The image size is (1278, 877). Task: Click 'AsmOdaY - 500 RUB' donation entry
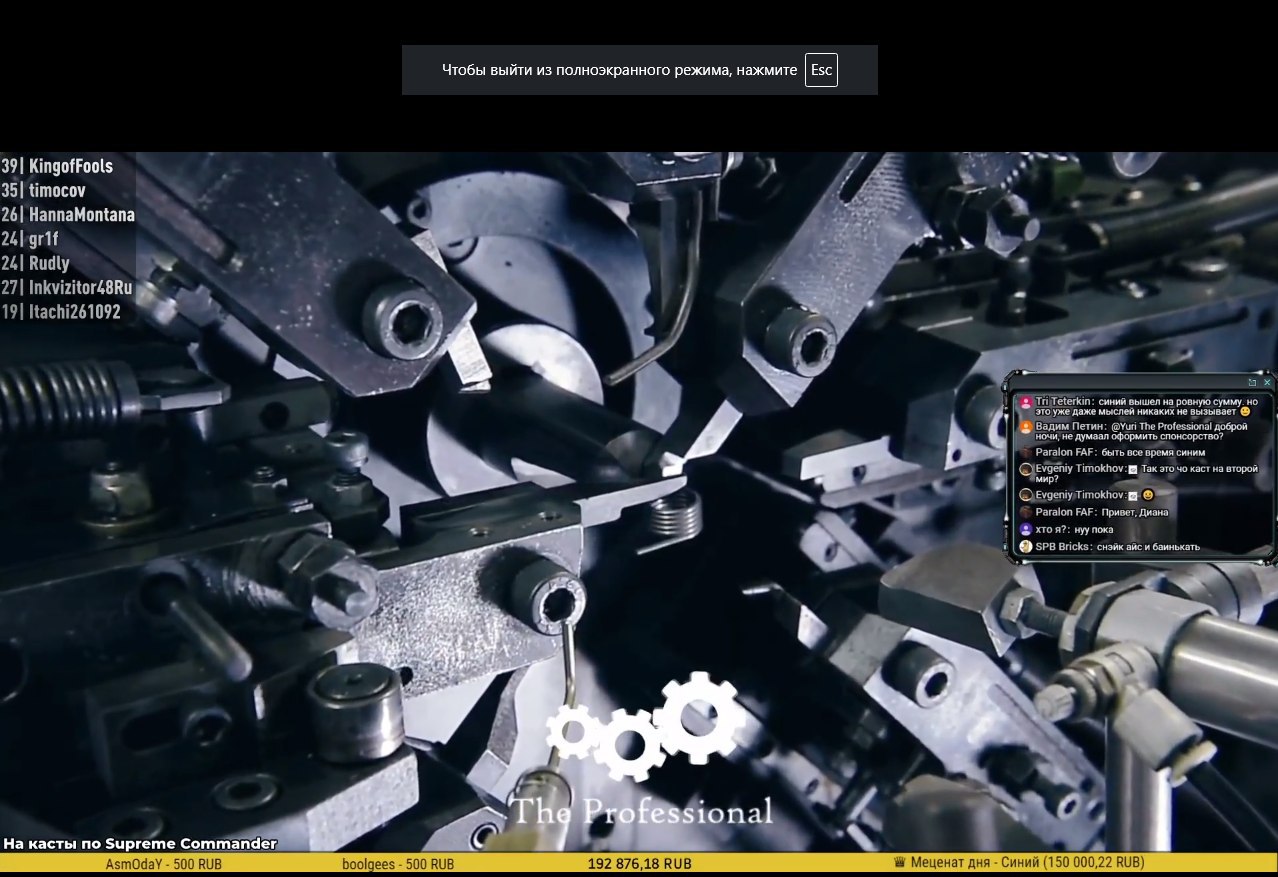tap(164, 864)
